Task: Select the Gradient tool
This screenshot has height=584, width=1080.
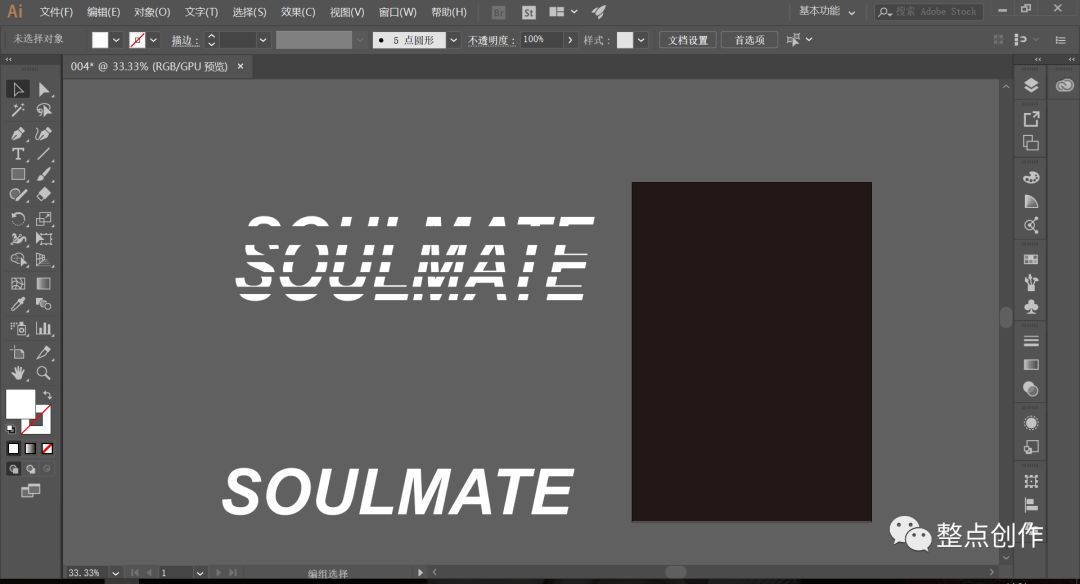Action: [43, 284]
